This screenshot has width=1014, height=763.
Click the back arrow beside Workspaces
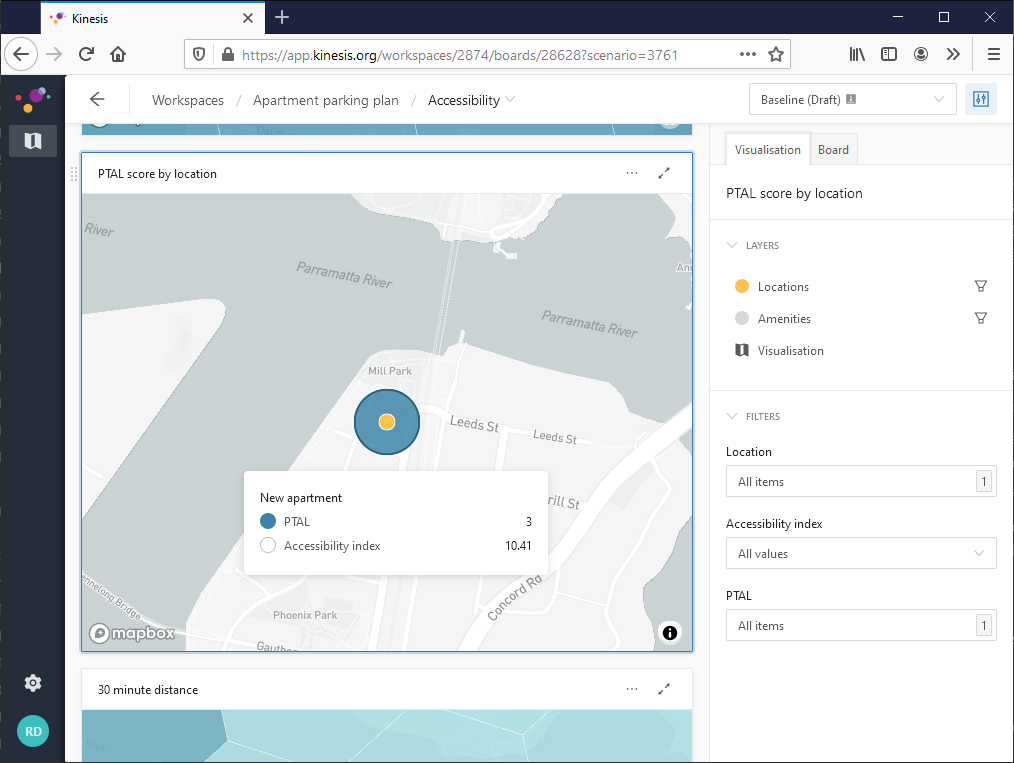point(97,100)
